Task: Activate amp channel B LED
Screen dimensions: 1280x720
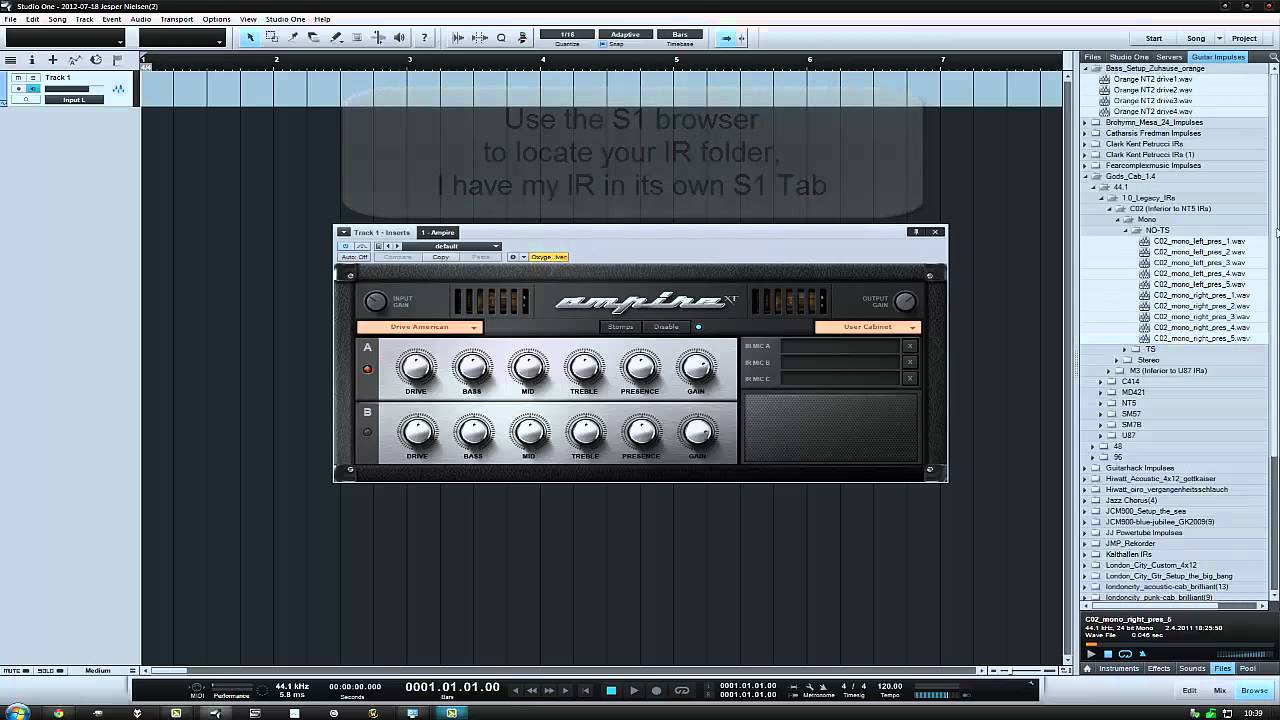Action: (x=367, y=432)
